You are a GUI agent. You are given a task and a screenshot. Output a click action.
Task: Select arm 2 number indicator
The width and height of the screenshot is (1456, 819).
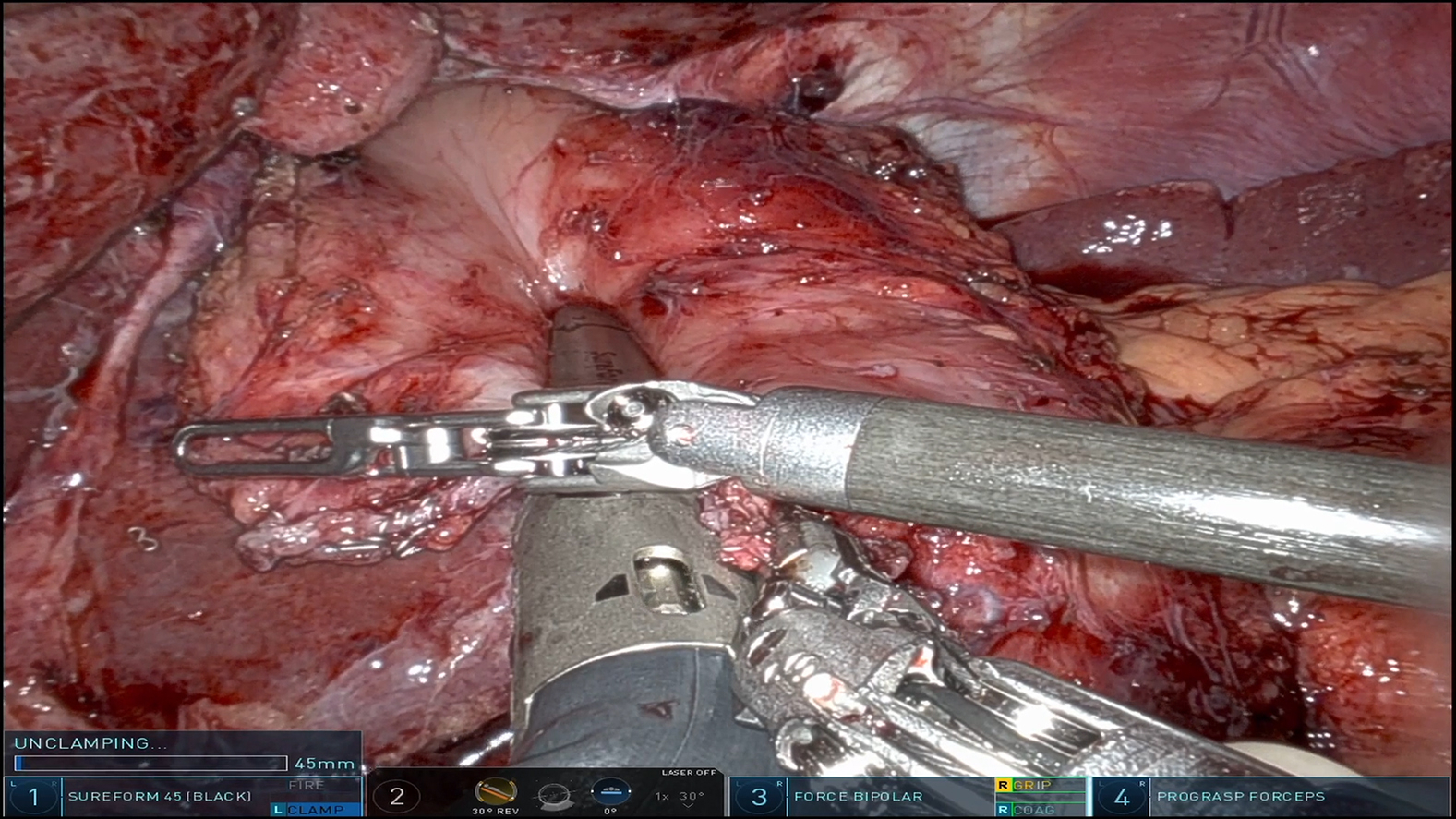point(397,796)
